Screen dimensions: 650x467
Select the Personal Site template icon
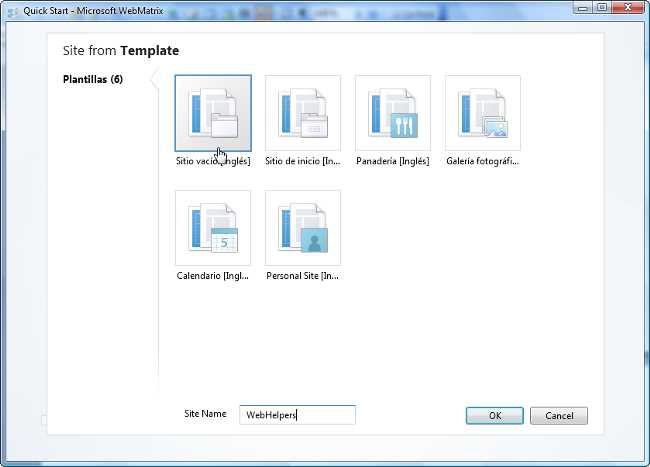click(x=303, y=227)
